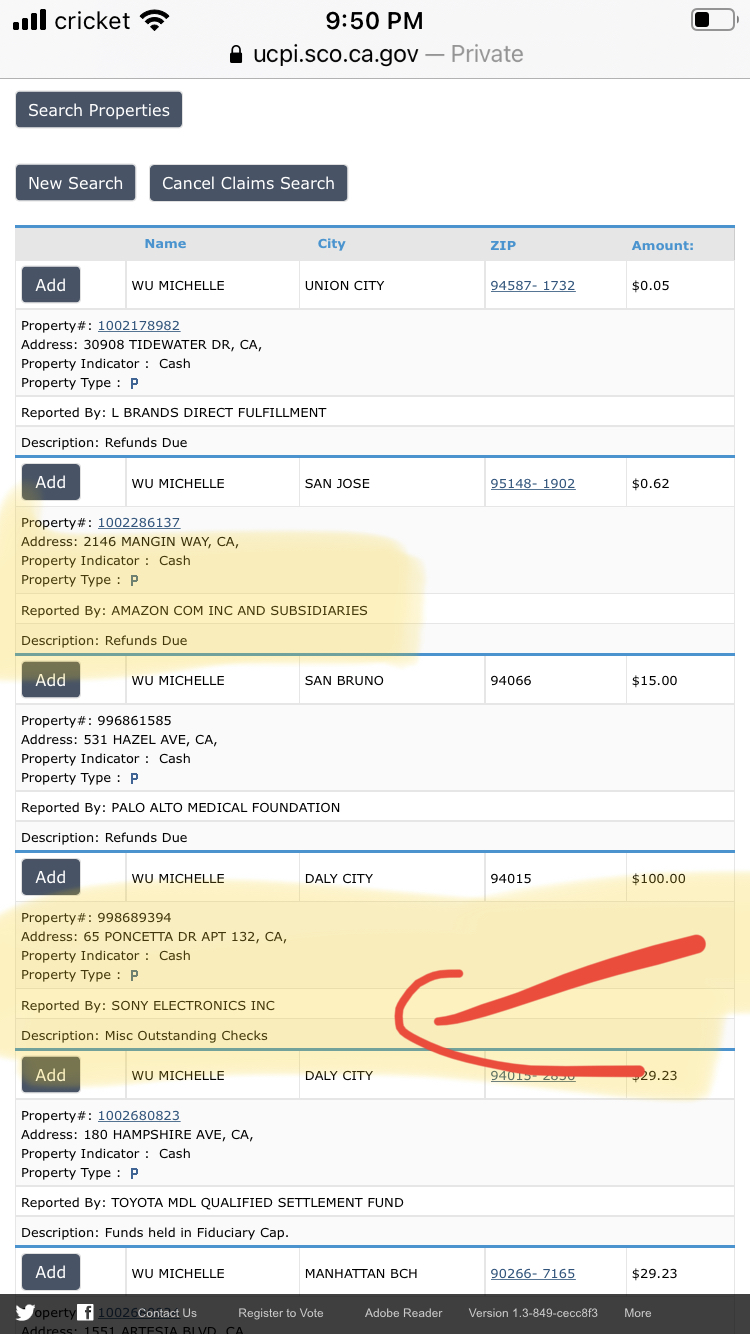Select Reported By SONY ELECTRONICS INC
The image size is (750, 1334).
pyautogui.click(x=148, y=1005)
